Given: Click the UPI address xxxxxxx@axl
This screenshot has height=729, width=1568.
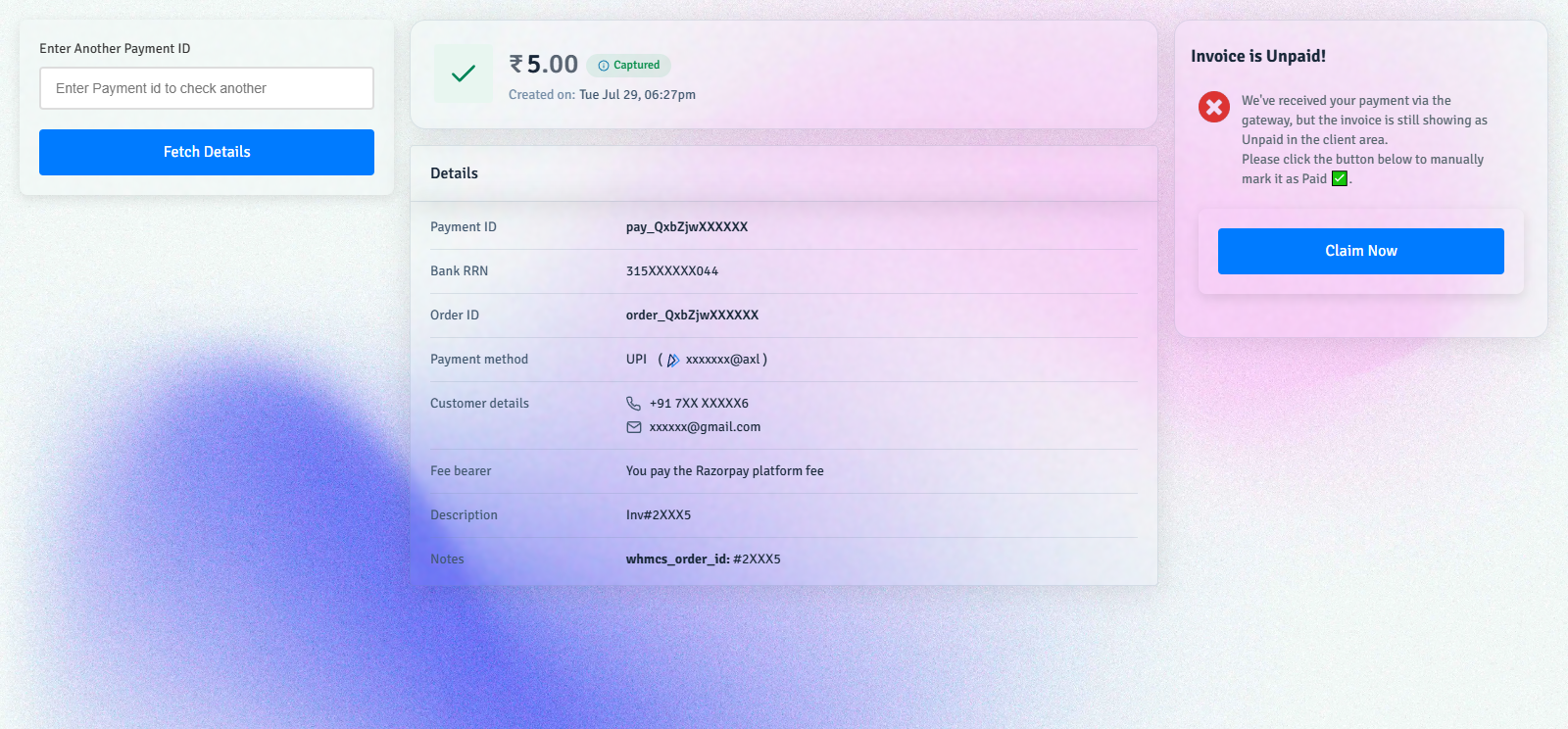Looking at the screenshot, I should pos(723,360).
